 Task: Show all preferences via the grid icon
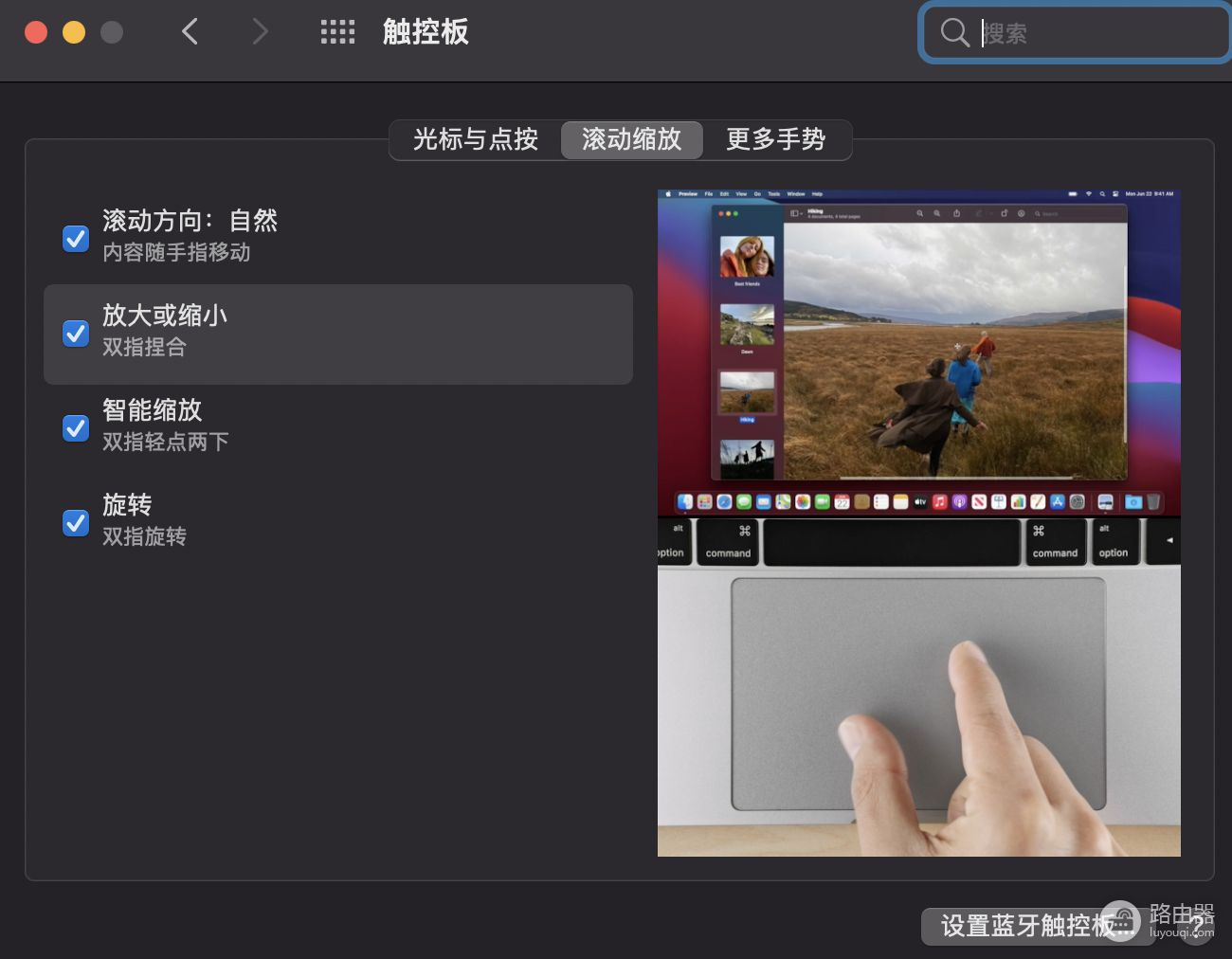[337, 32]
